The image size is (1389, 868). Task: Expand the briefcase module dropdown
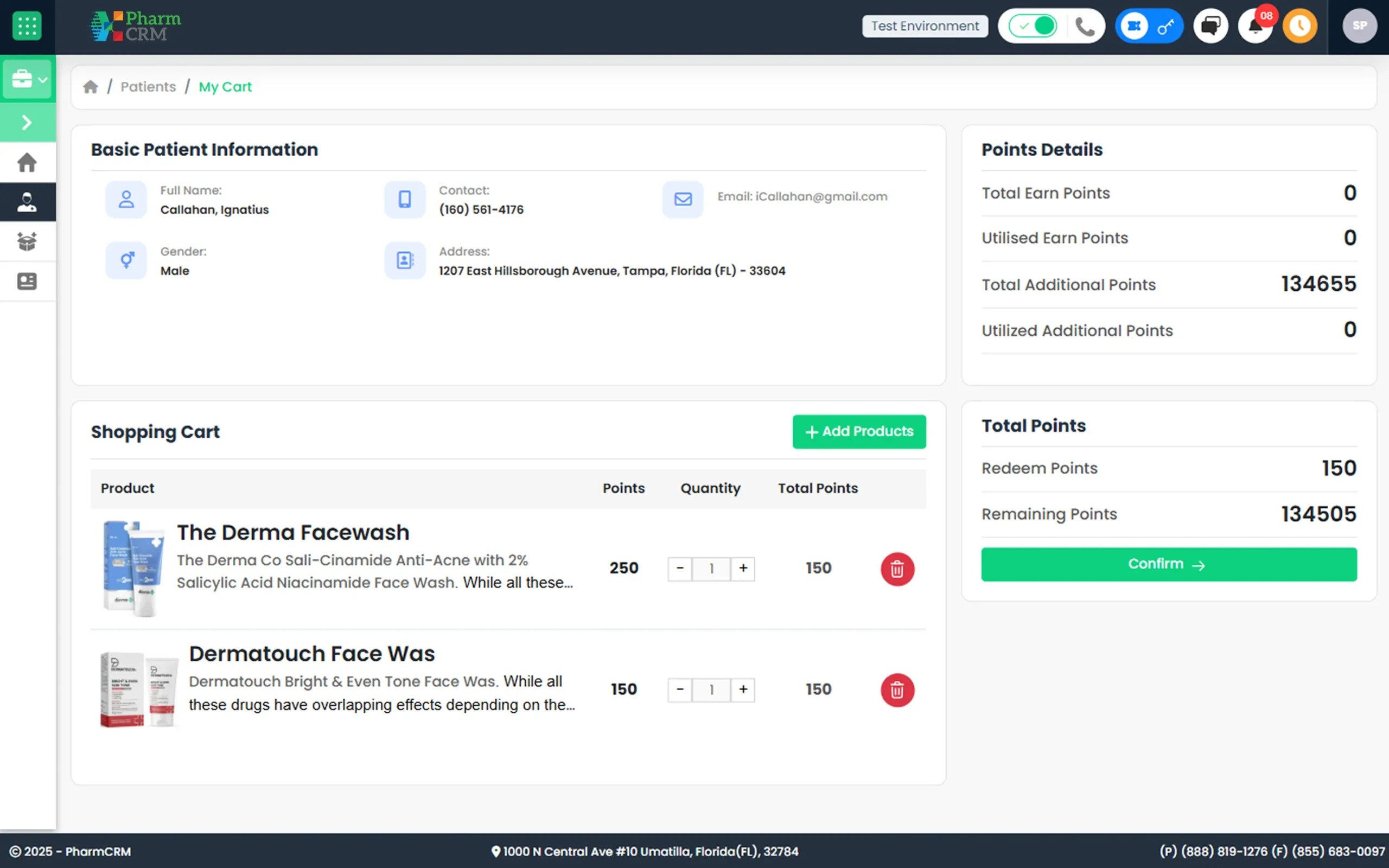click(28, 79)
